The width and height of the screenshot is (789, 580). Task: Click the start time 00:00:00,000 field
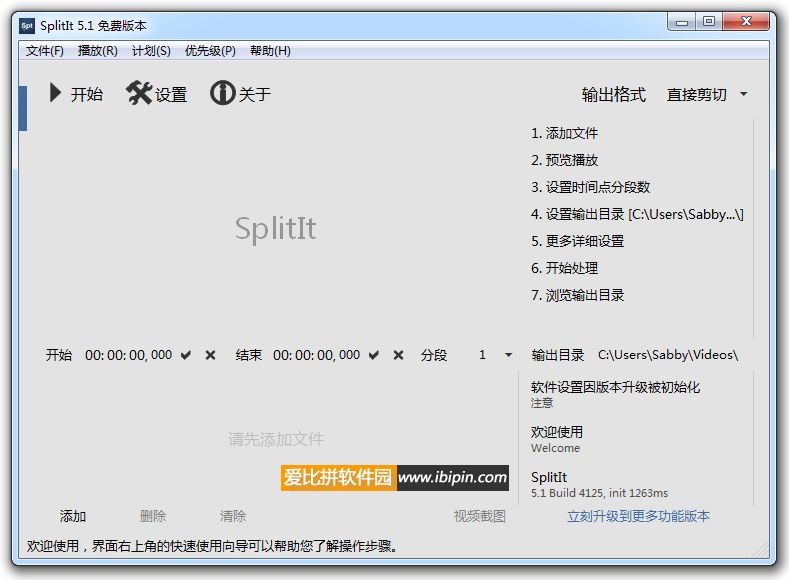(x=128, y=355)
